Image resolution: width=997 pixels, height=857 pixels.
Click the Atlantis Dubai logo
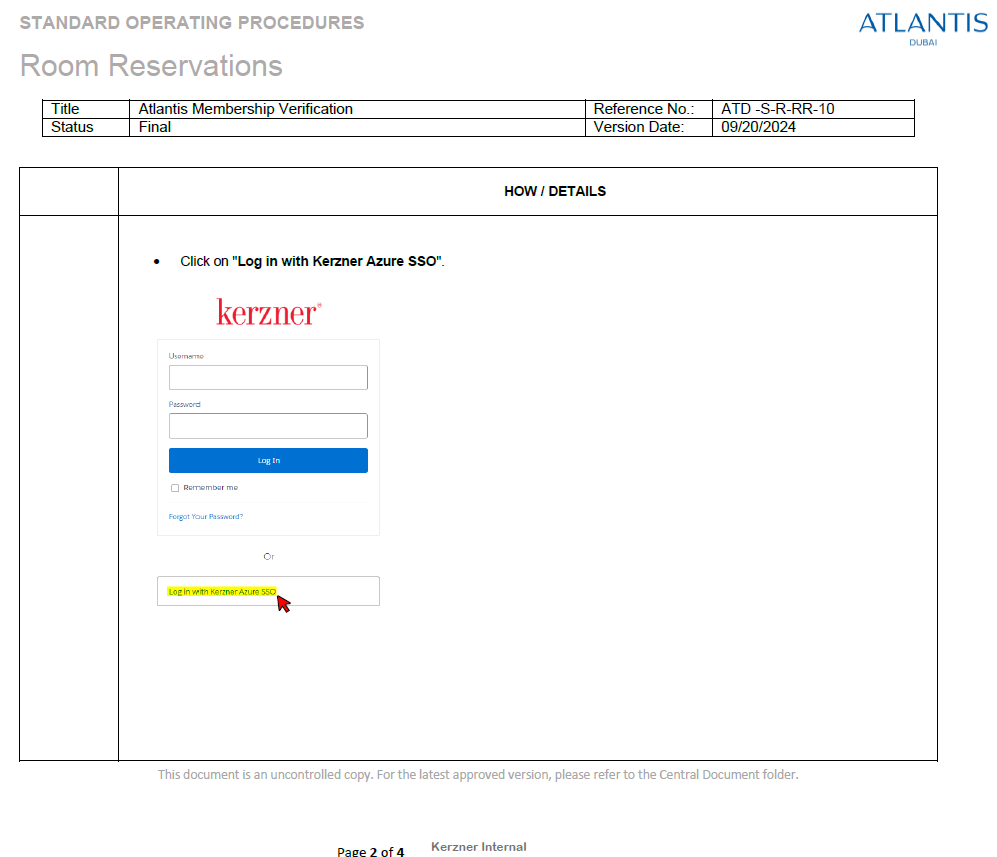pos(923,28)
